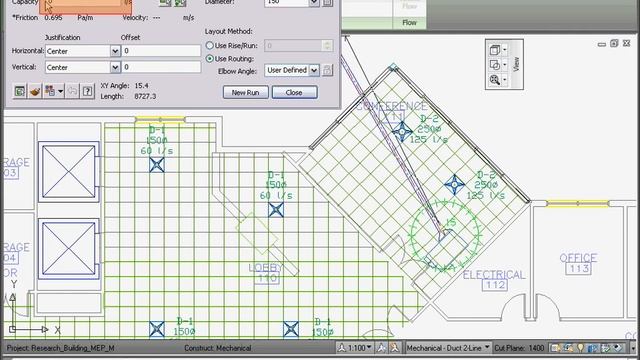The width and height of the screenshot is (640, 360).
Task: Click the checkmark standards icon in status bar
Action: [x=606, y=348]
